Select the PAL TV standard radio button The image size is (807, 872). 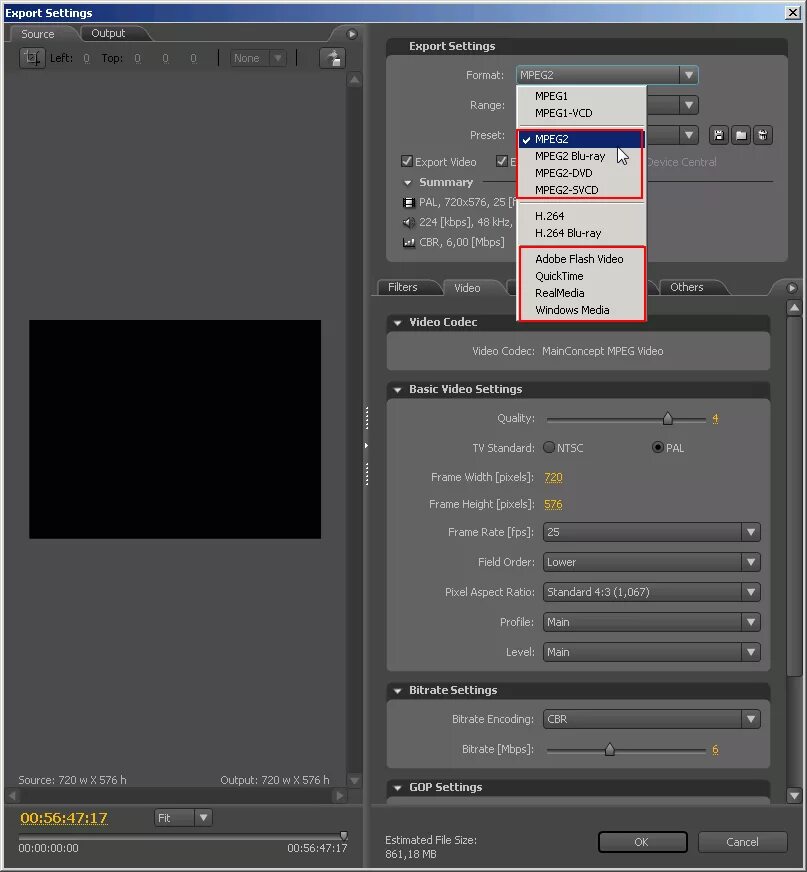[657, 447]
